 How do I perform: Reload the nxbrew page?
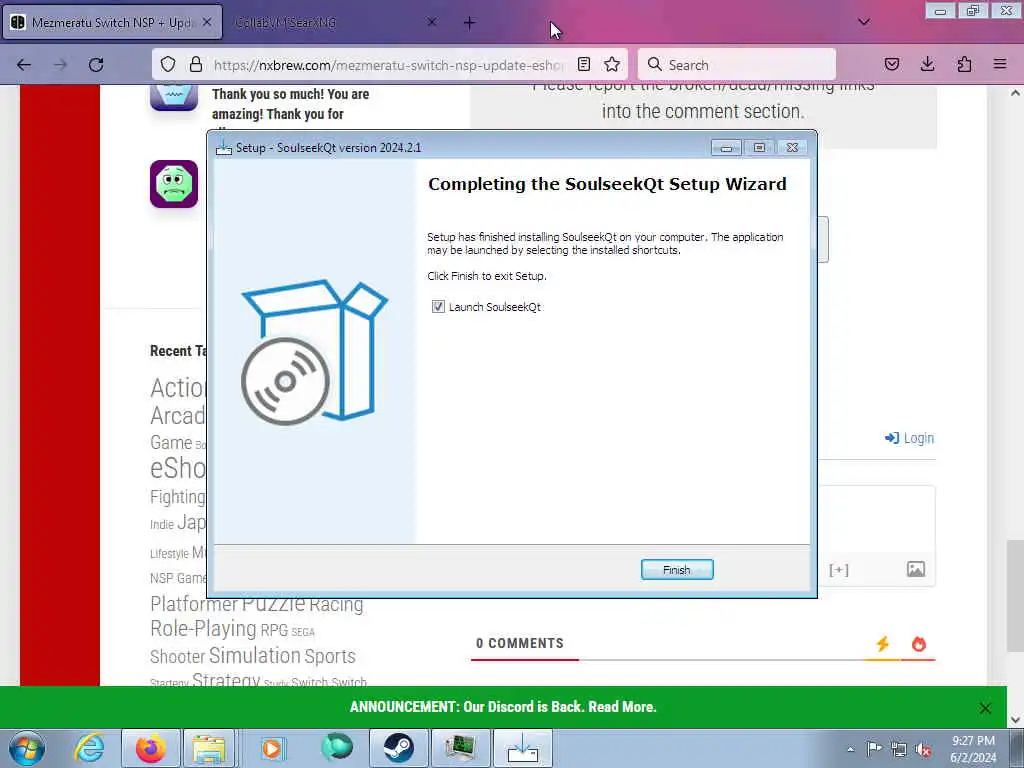tap(96, 65)
